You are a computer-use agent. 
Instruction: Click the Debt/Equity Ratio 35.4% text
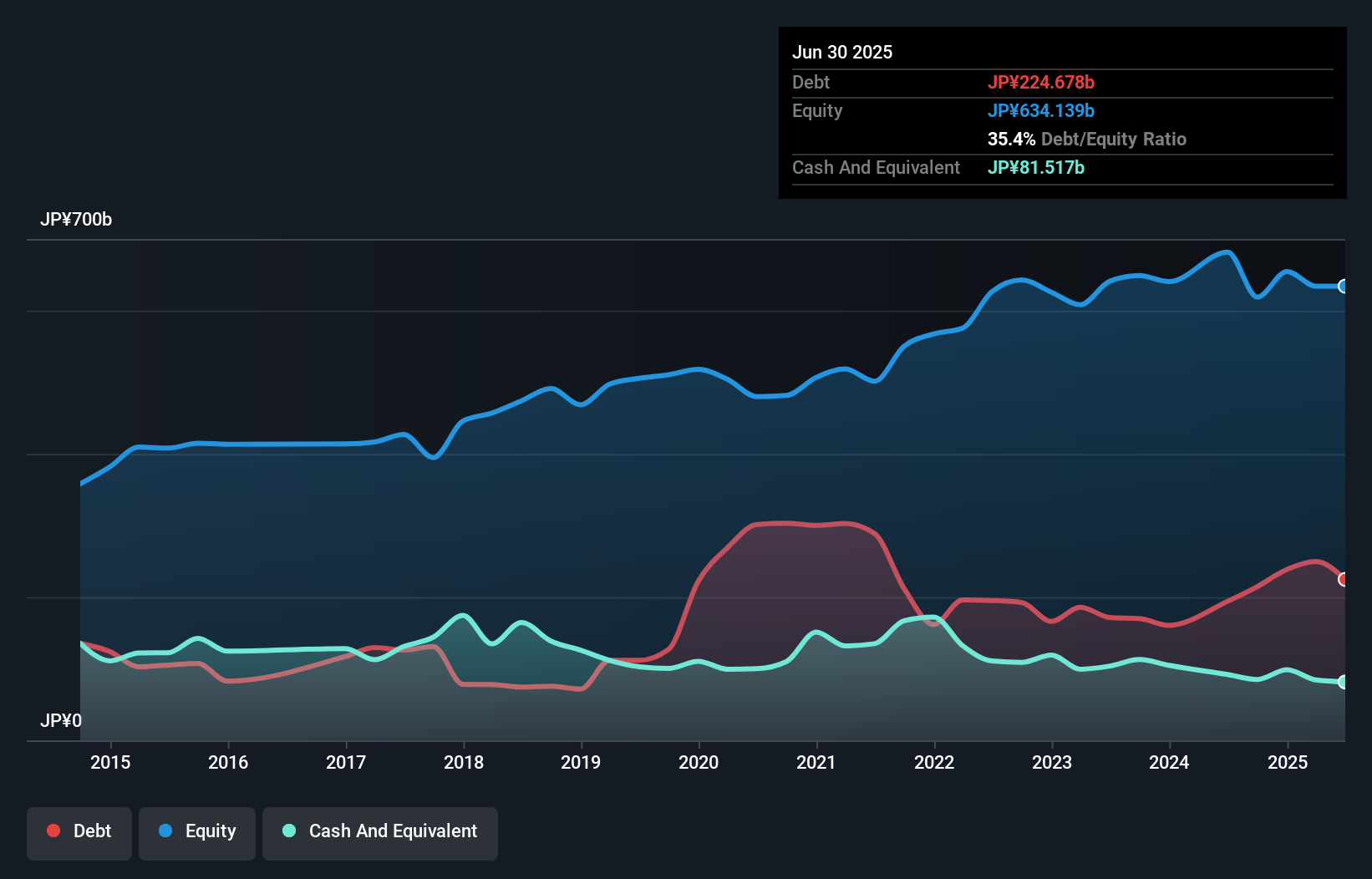tap(1087, 139)
